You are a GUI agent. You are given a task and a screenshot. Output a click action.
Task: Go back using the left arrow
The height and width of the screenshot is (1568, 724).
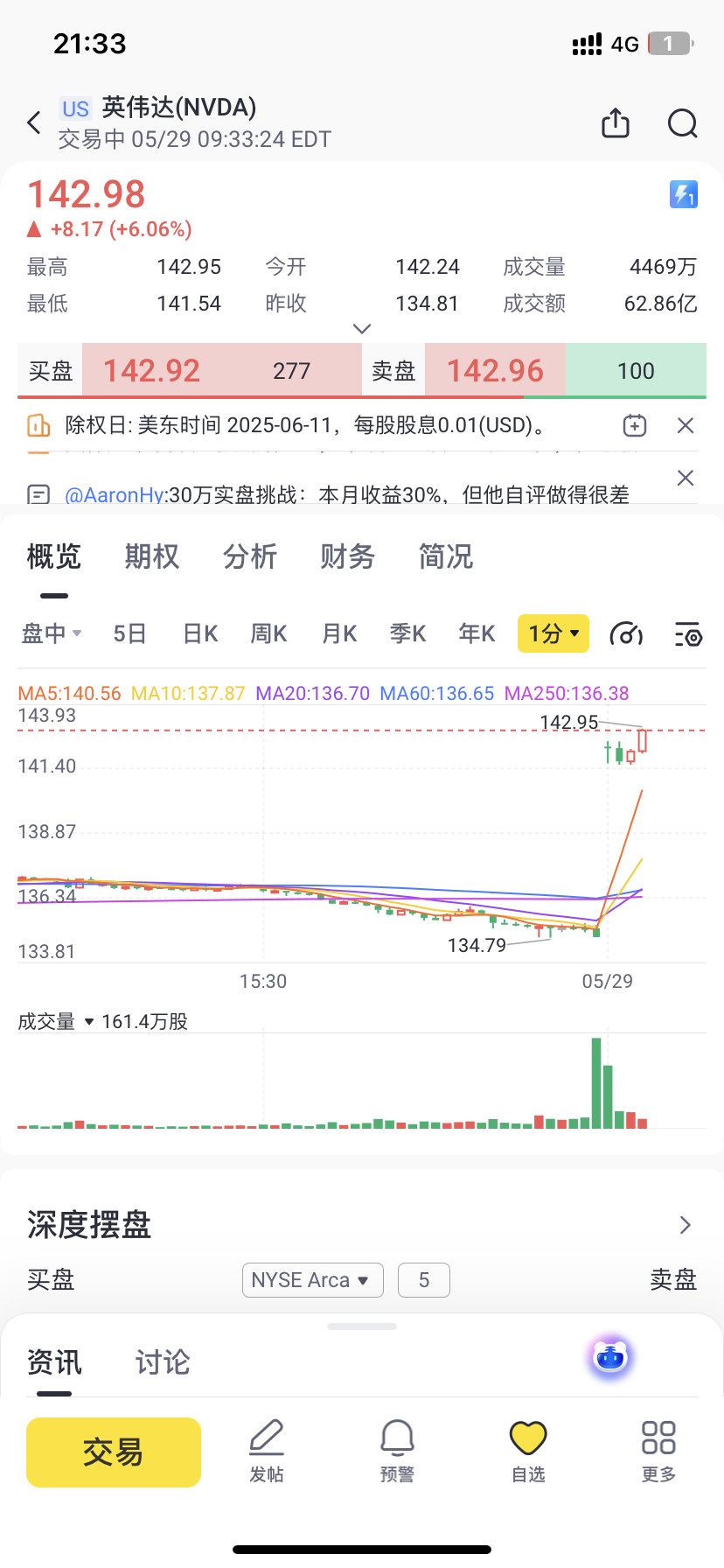coord(34,122)
